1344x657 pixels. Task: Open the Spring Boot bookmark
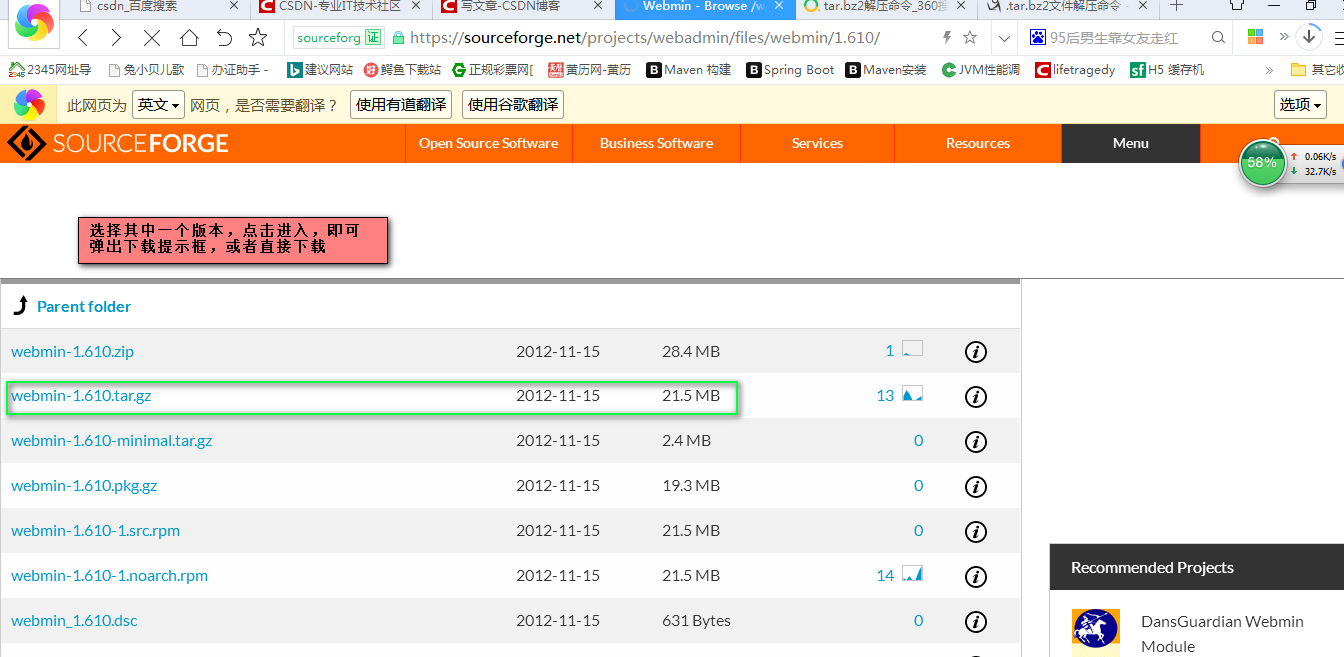click(790, 70)
